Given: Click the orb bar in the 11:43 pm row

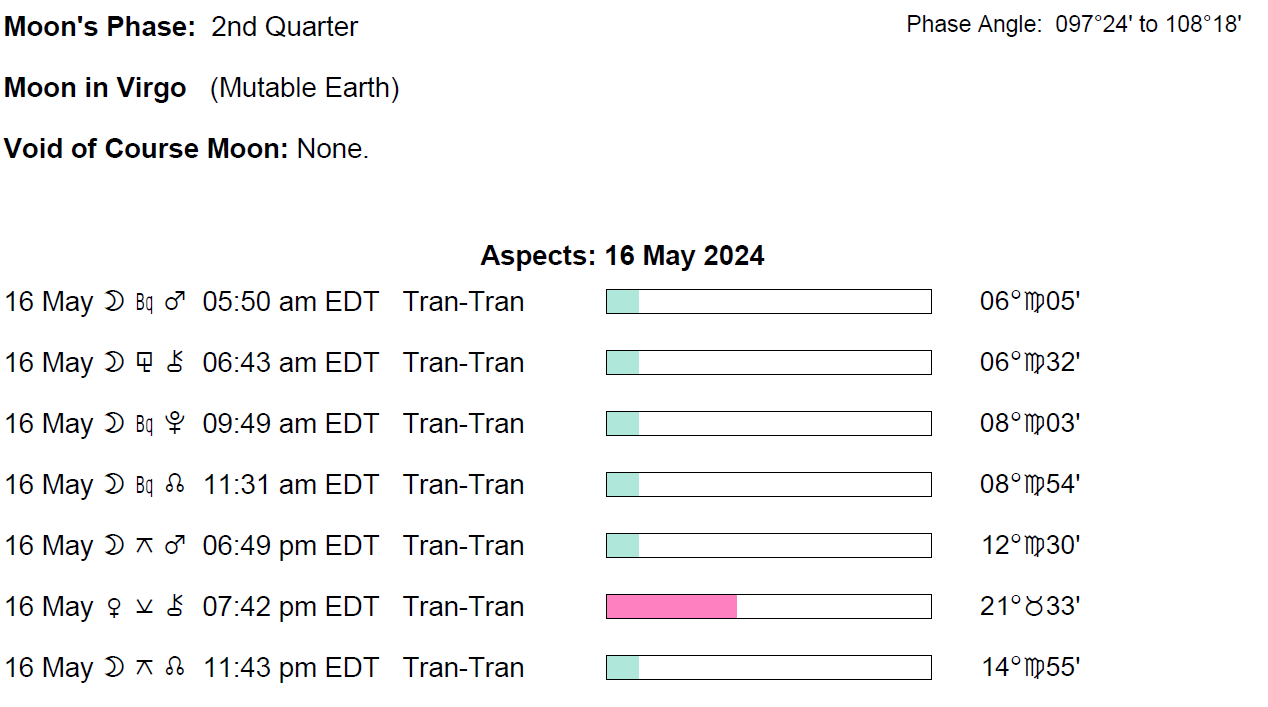Looking at the screenshot, I should click(768, 668).
